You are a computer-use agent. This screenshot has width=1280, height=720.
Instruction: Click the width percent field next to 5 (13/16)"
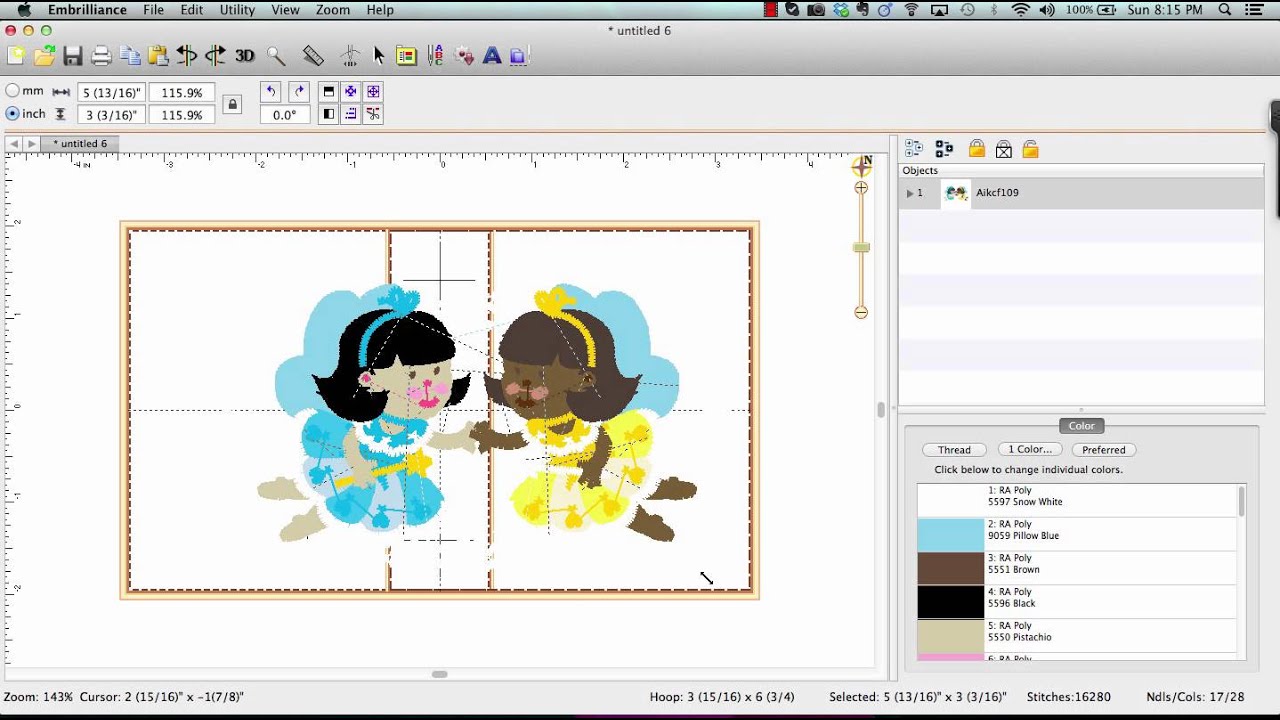pos(182,92)
